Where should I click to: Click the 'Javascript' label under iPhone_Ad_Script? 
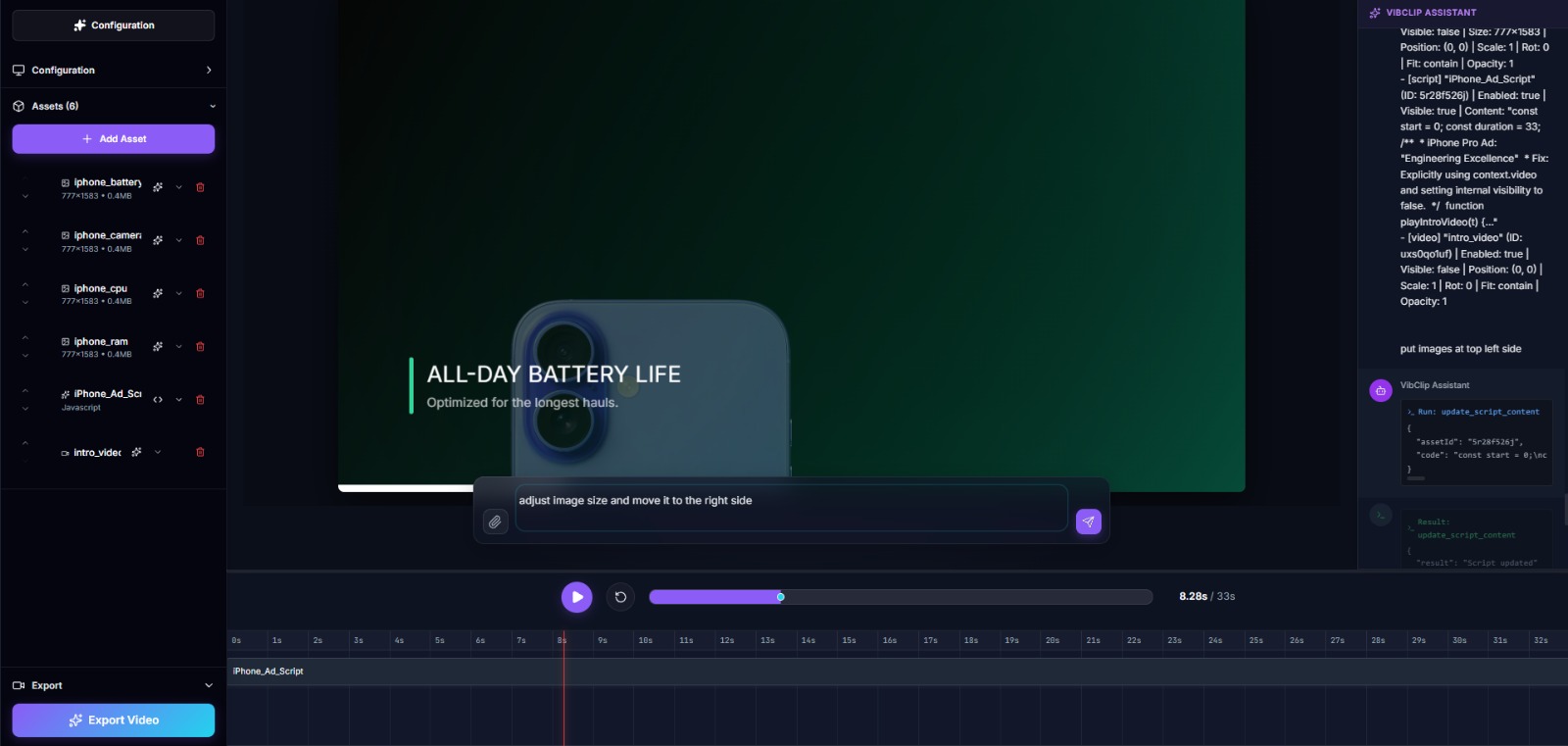tap(81, 408)
